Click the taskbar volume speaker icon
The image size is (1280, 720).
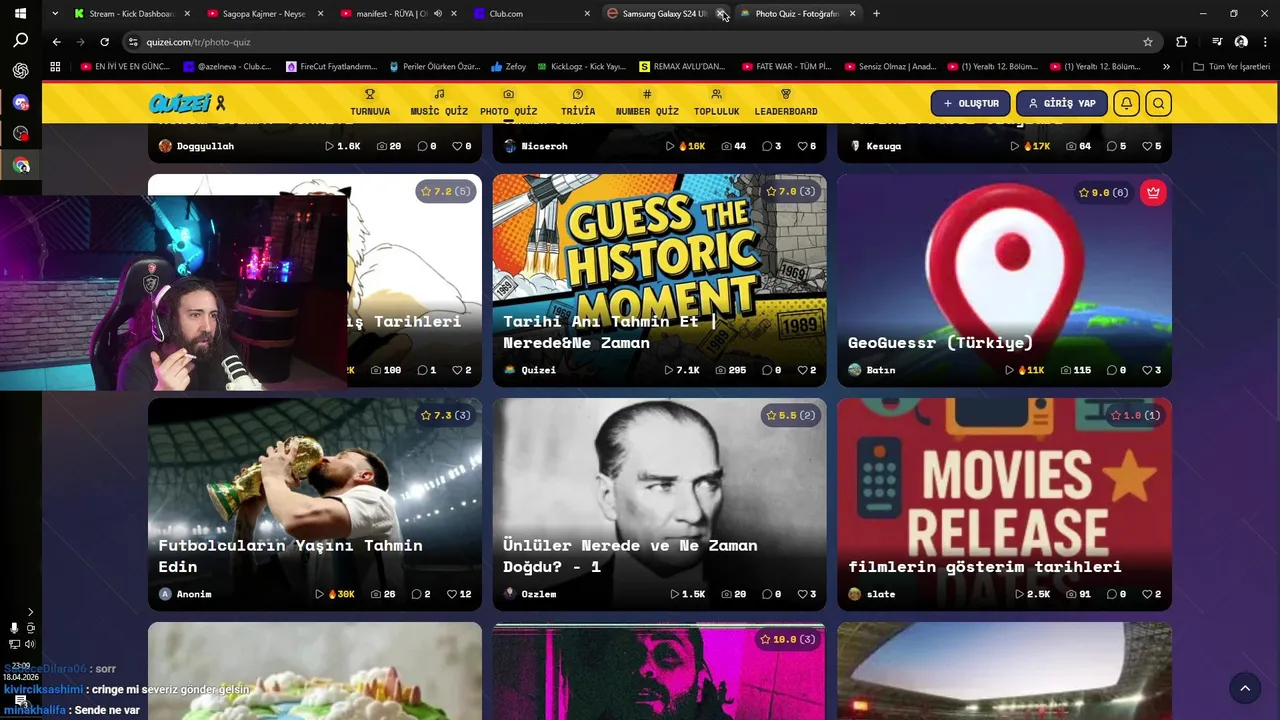point(30,644)
